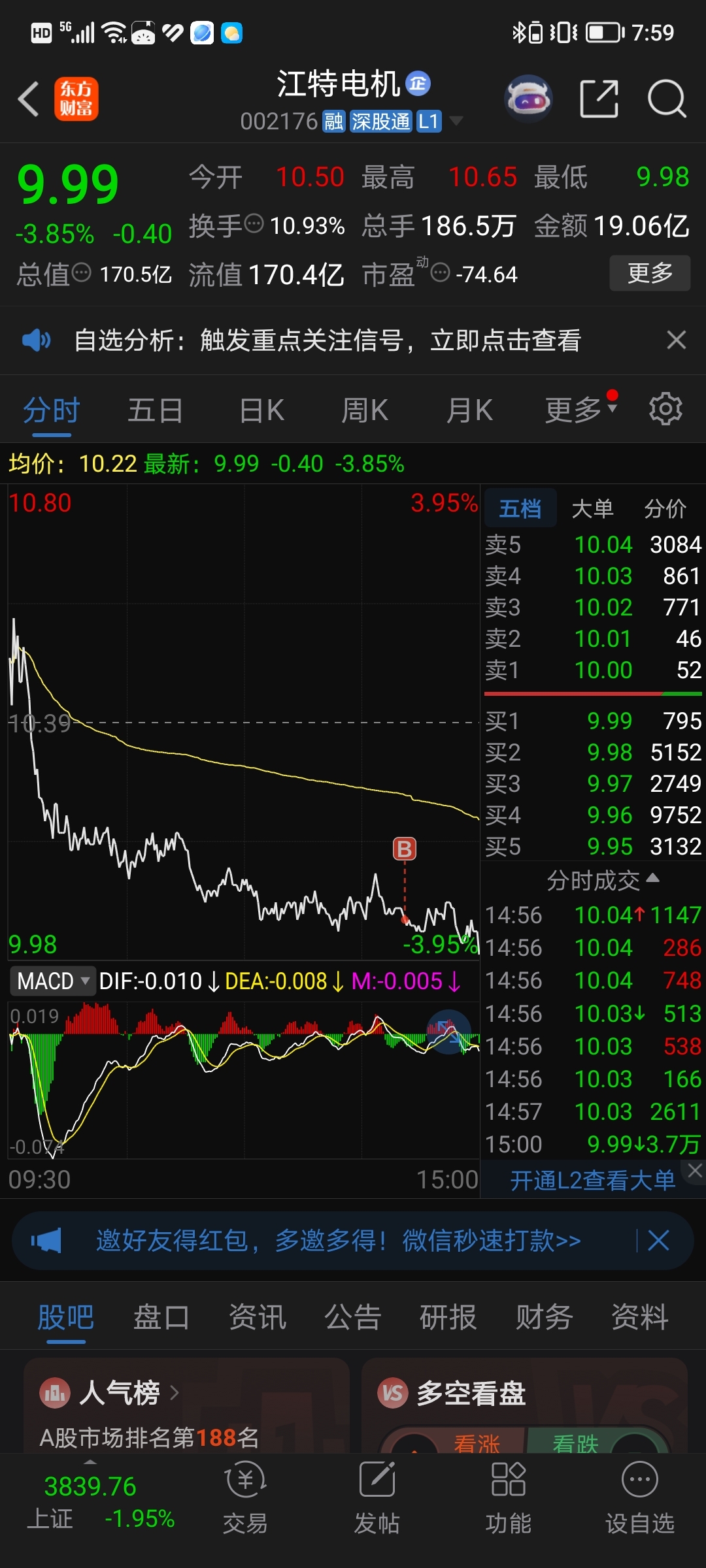Tap the B buy marker on chart

[405, 849]
